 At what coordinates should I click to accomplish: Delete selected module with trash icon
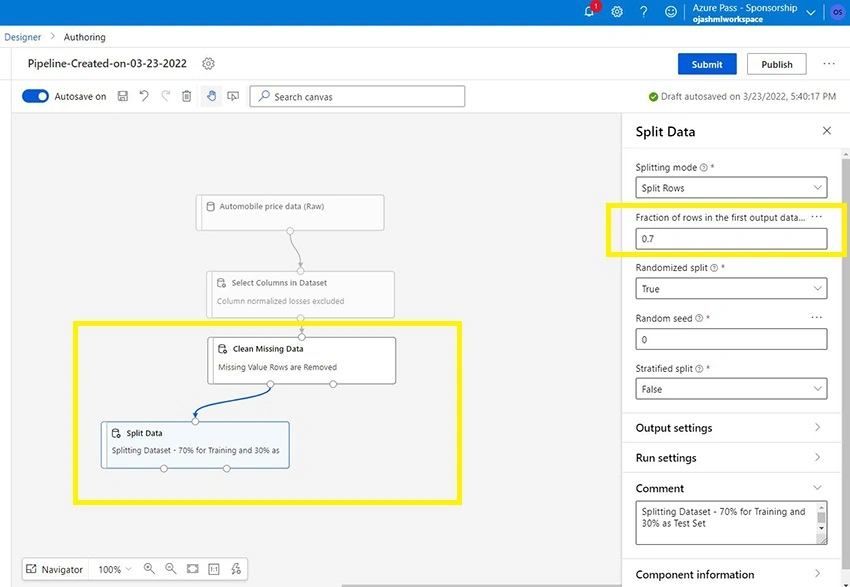click(186, 96)
